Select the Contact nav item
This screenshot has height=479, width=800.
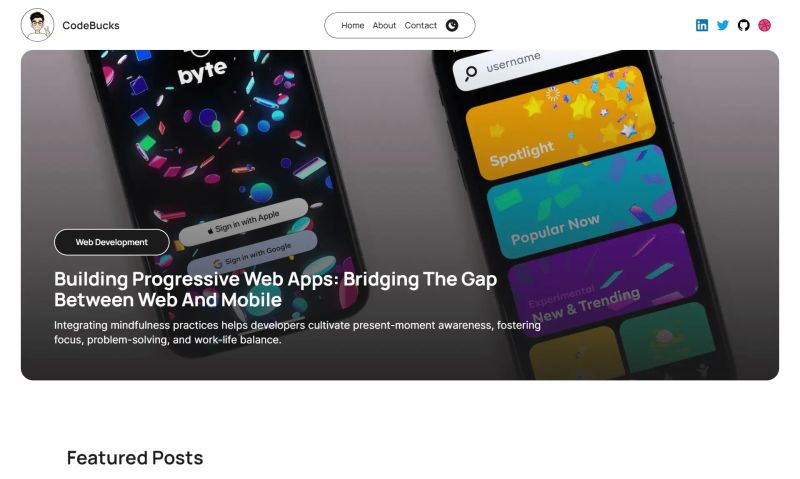[x=420, y=26]
